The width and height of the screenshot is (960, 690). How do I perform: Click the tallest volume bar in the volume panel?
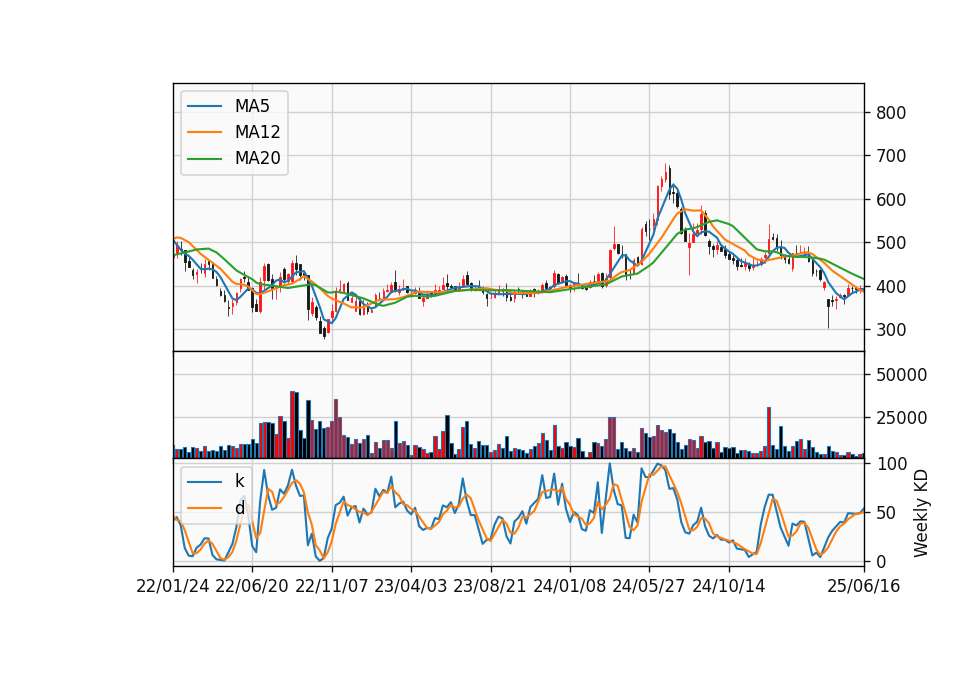click(292, 424)
